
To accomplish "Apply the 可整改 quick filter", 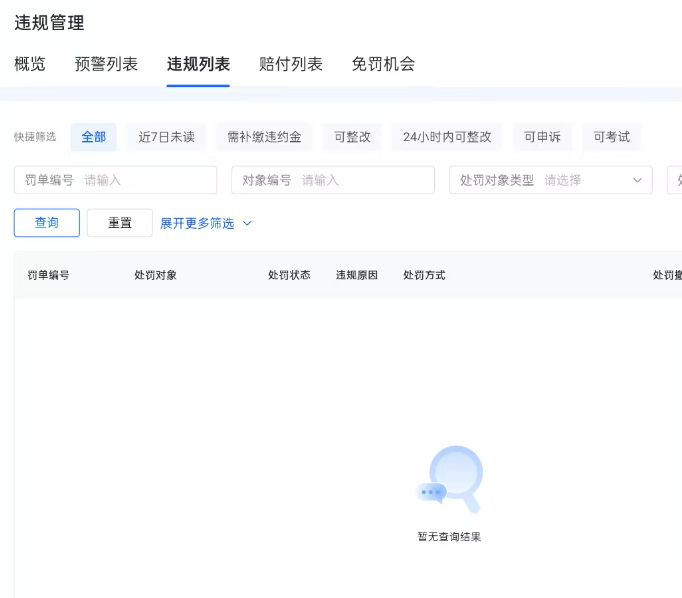I will click(x=352, y=137).
